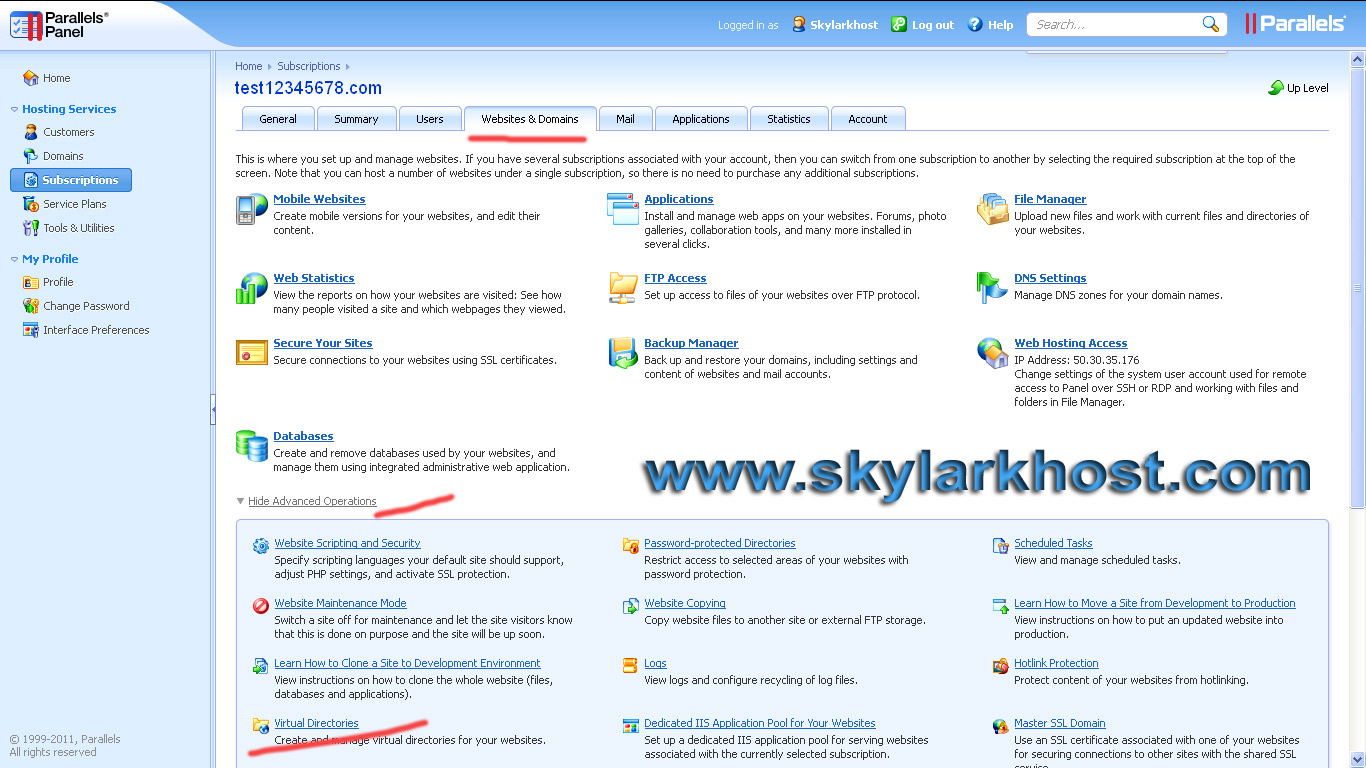Click the Home breadcrumb link
This screenshot has width=1366, height=768.
pos(248,66)
